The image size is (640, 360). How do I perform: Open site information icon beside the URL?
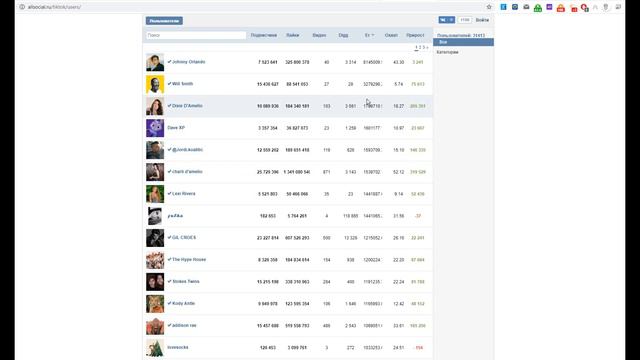pos(22,7)
